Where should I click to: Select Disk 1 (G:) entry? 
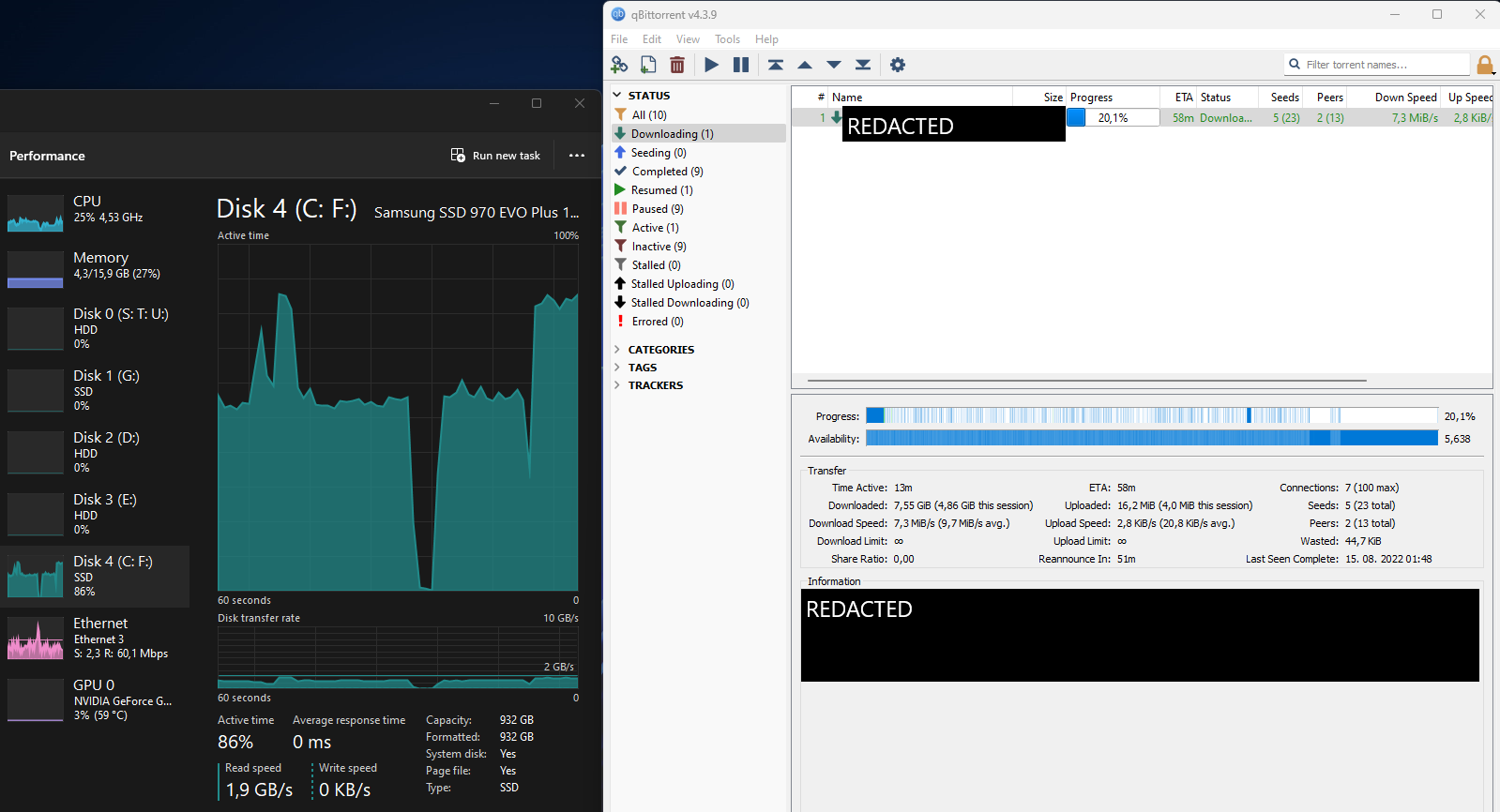point(95,390)
